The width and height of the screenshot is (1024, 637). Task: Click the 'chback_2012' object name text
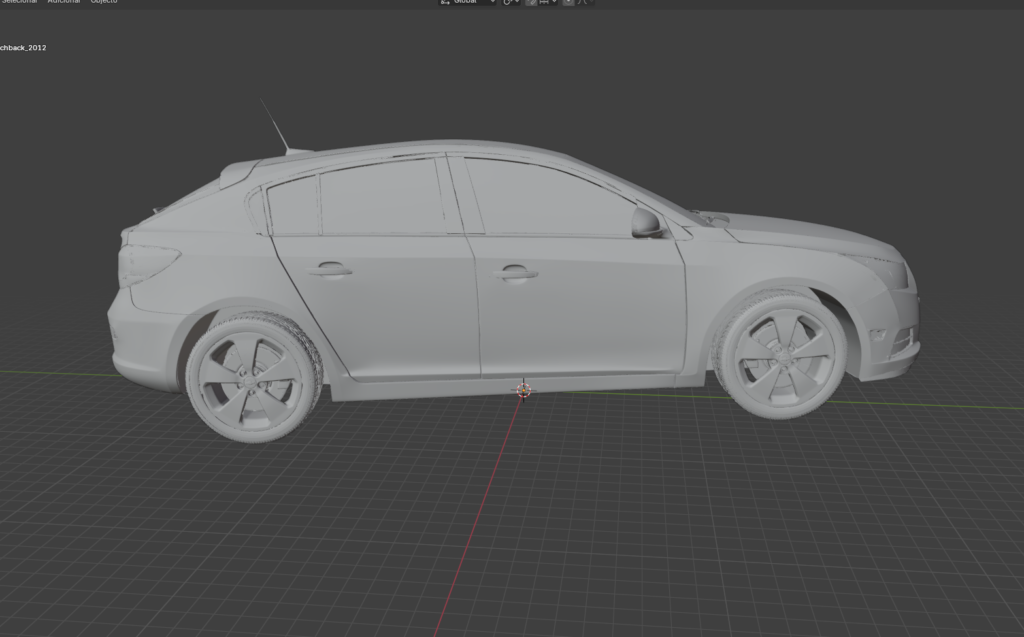click(x=23, y=48)
